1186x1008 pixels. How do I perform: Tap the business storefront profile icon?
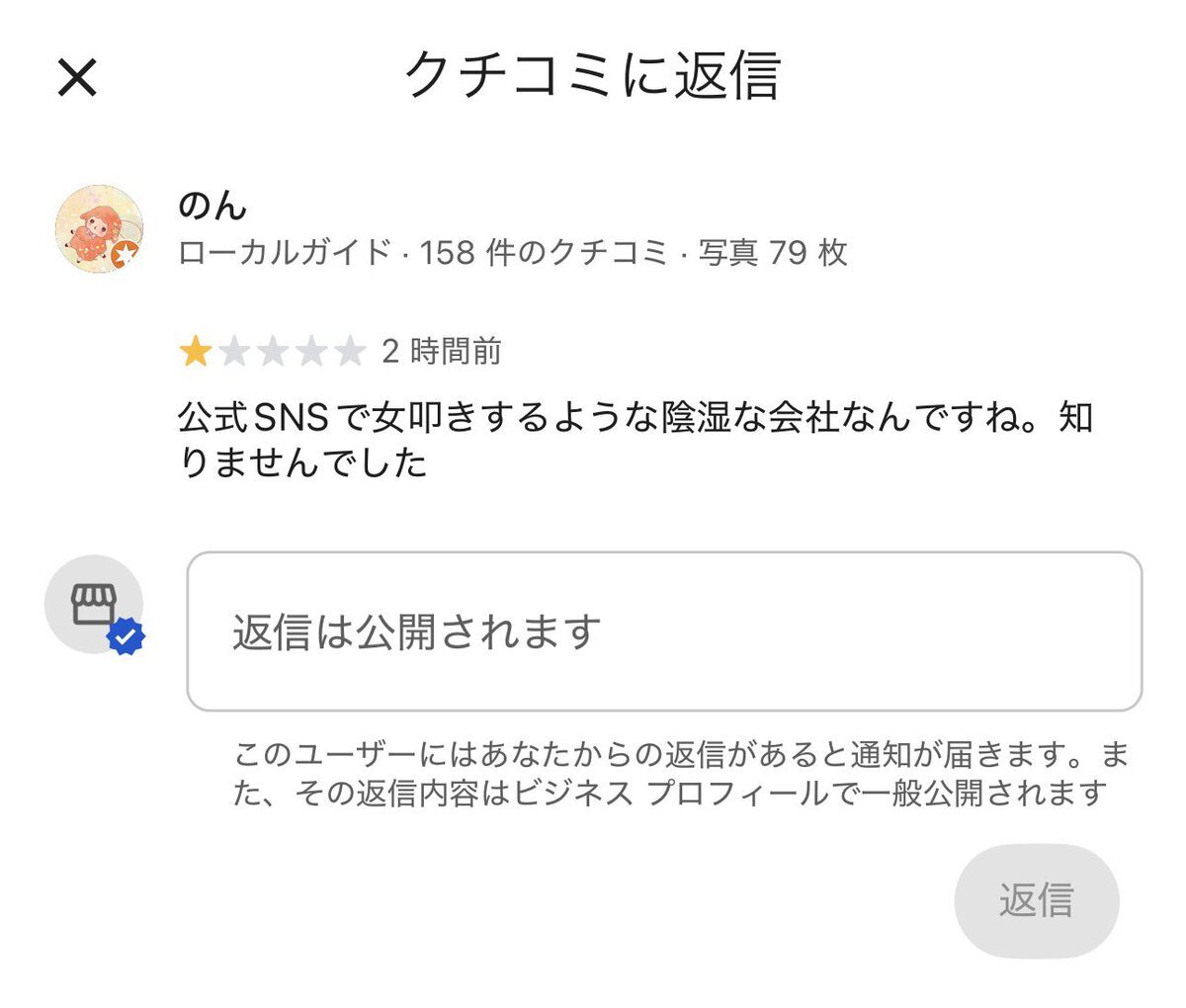92,602
